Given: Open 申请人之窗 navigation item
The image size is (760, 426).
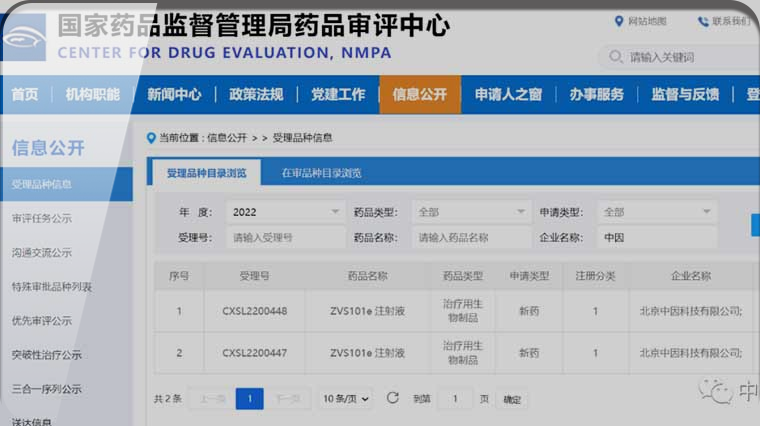Looking at the screenshot, I should click(x=508, y=95).
